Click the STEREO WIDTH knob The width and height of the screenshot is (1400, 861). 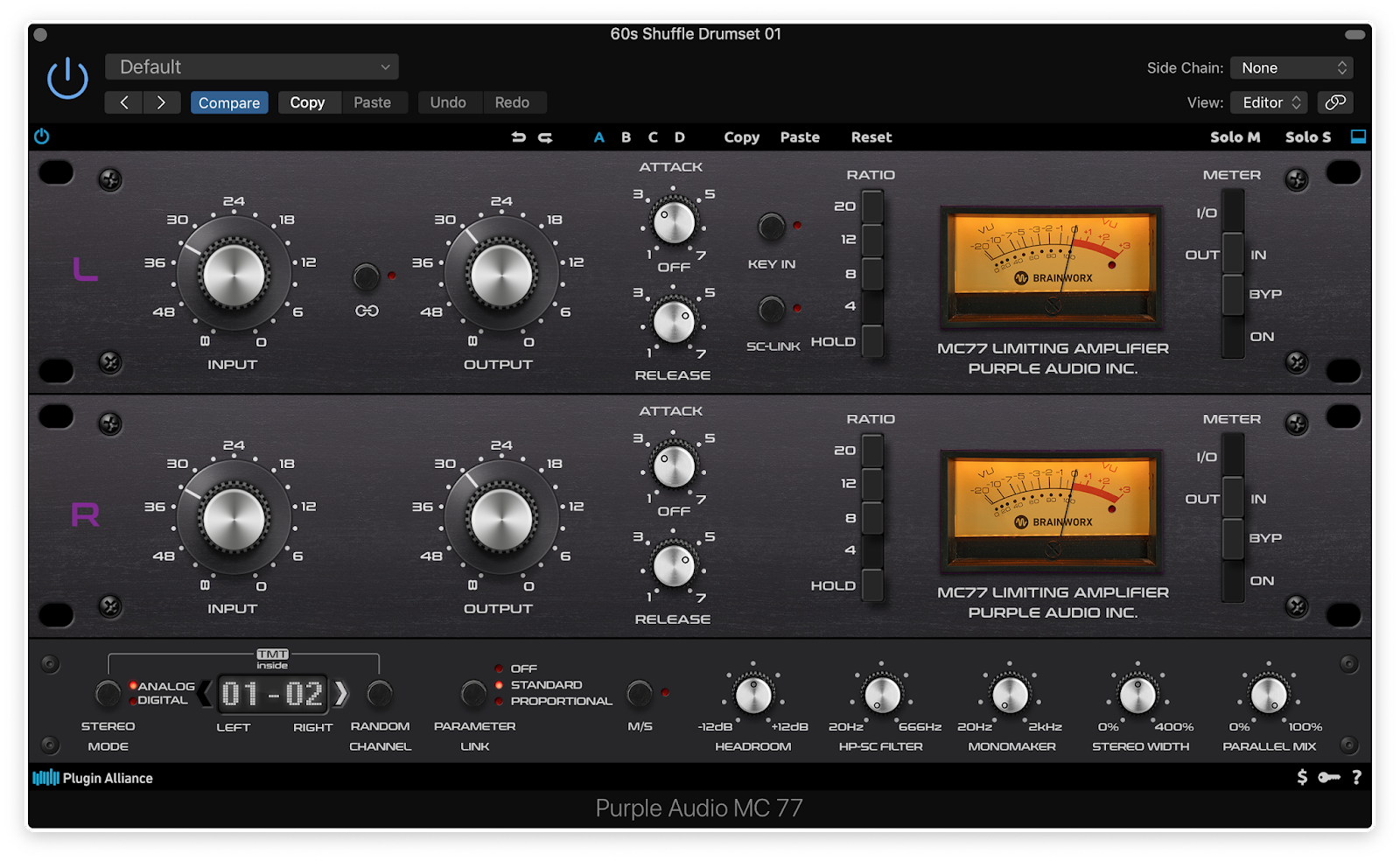tap(1138, 696)
